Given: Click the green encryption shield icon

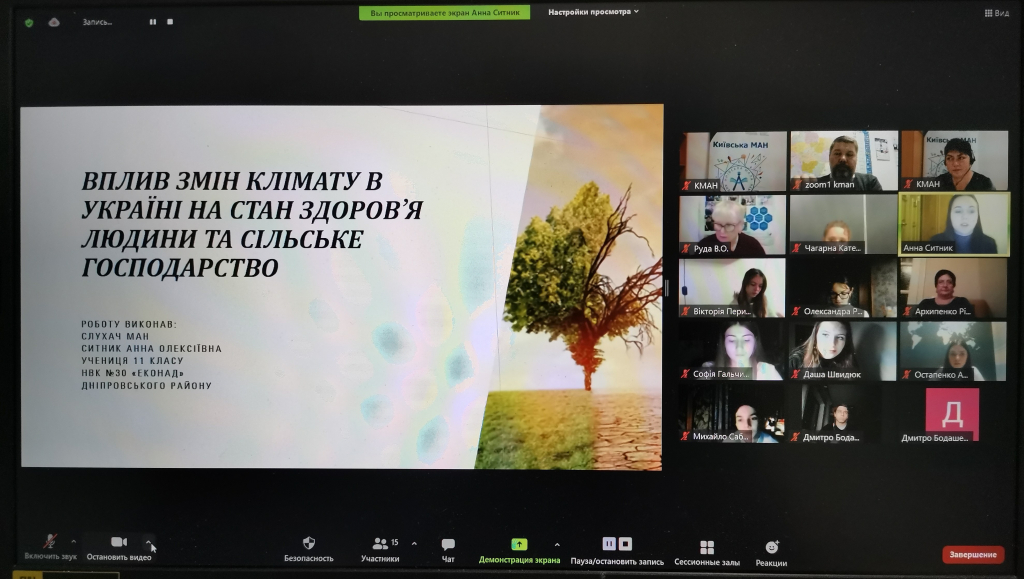Looking at the screenshot, I should pyautogui.click(x=29, y=23).
